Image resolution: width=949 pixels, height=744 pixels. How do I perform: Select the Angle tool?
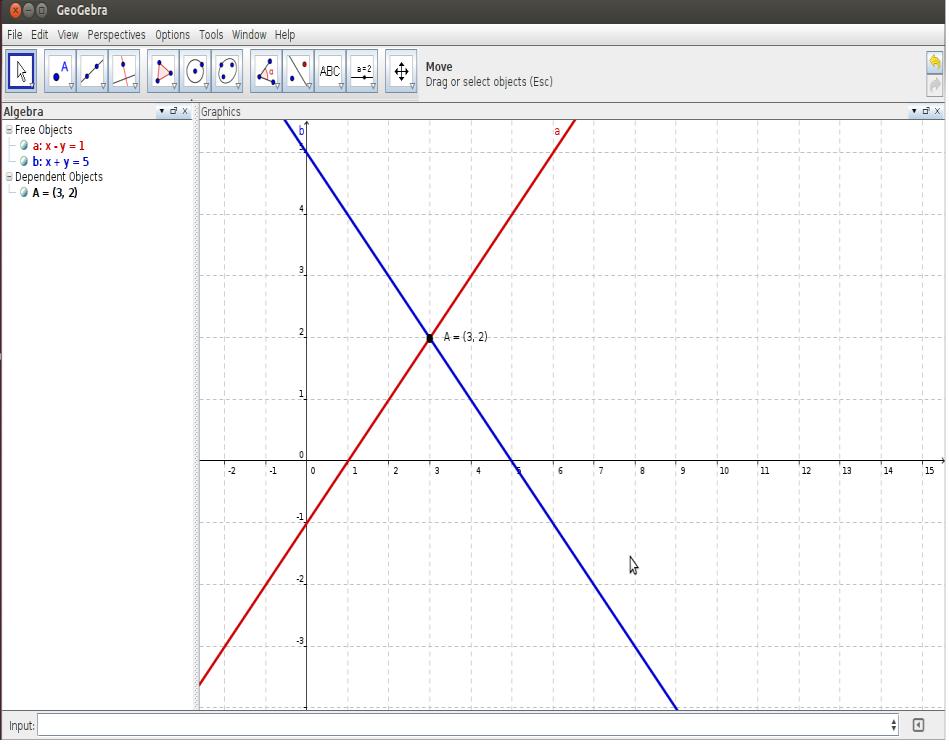click(266, 71)
